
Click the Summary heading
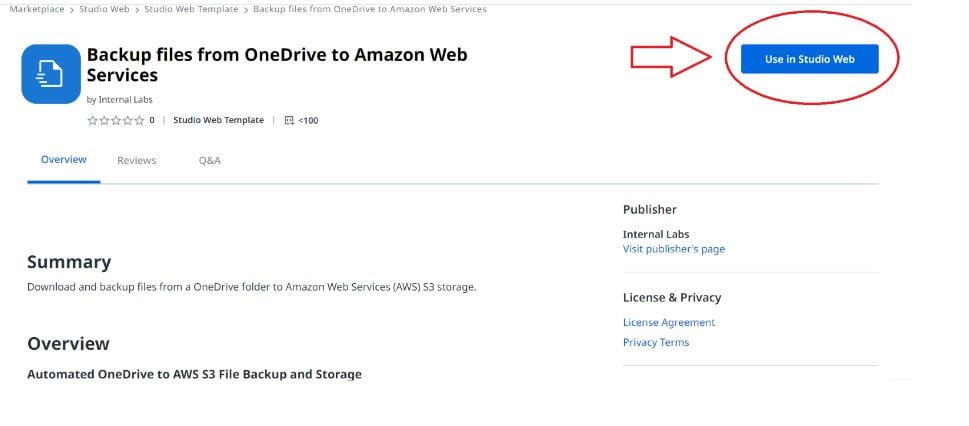(x=69, y=262)
